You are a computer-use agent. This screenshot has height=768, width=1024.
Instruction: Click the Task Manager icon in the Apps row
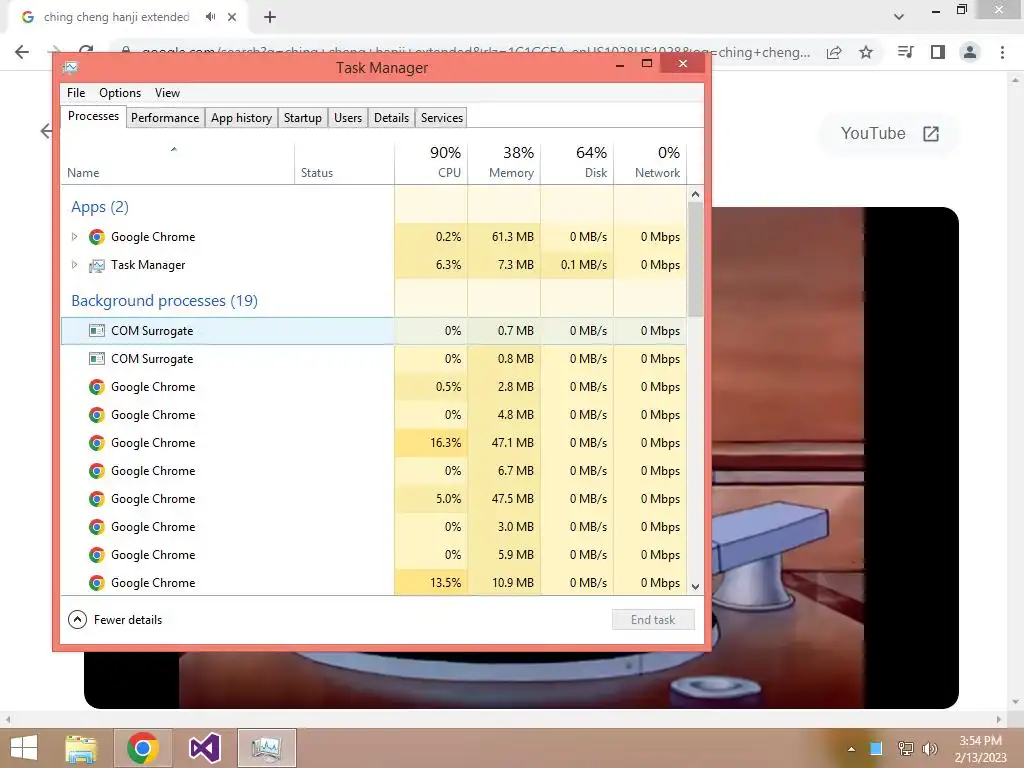point(97,265)
